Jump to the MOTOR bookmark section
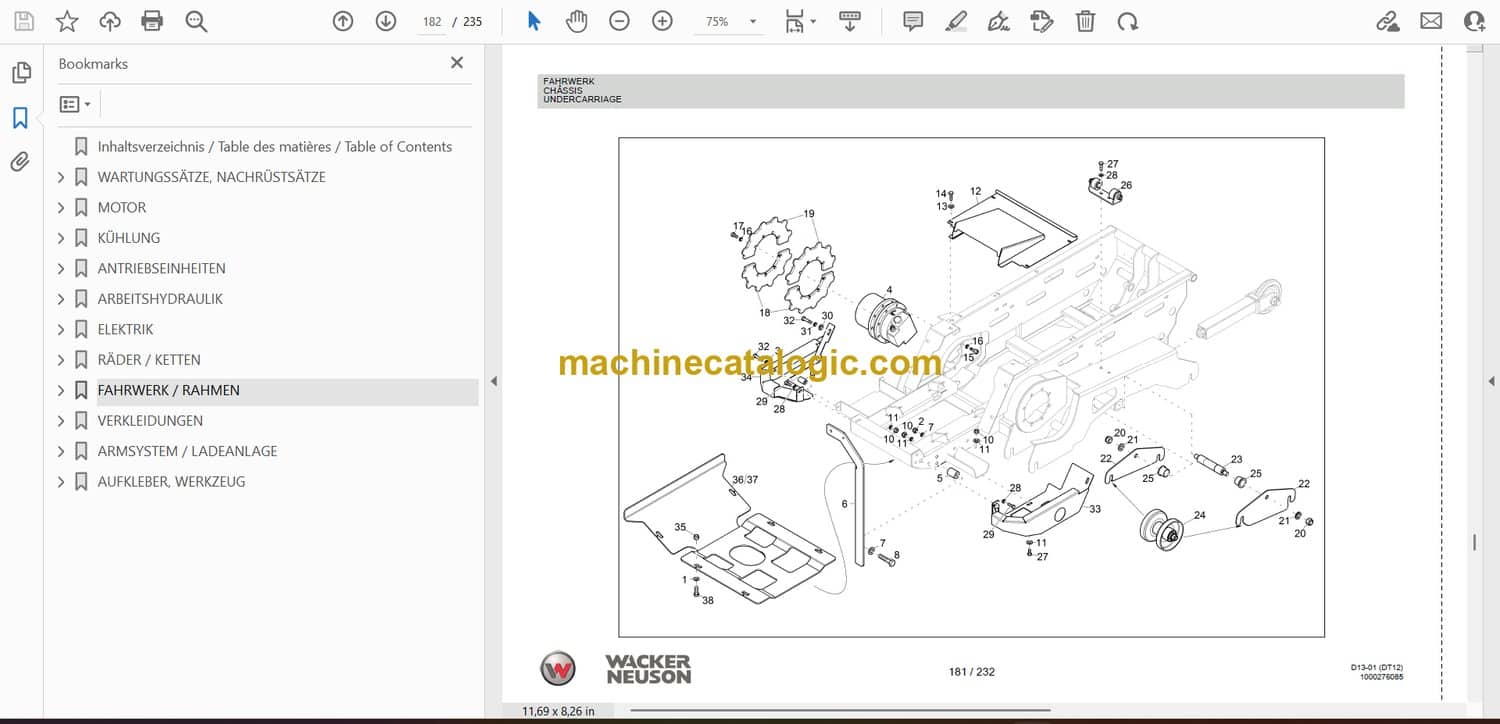 coord(122,208)
